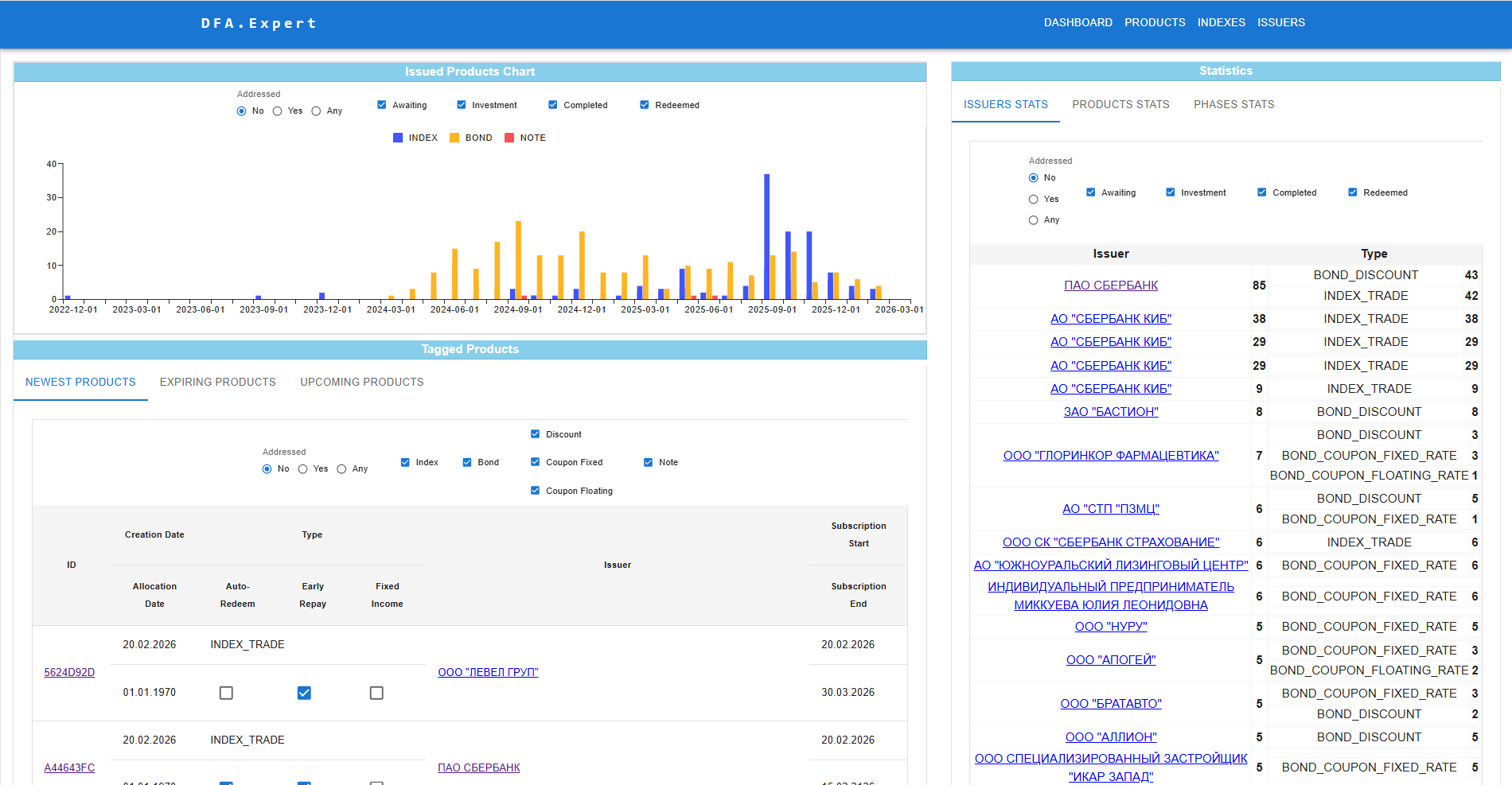Open the UPCOMING PRODUCTS tab

(362, 382)
